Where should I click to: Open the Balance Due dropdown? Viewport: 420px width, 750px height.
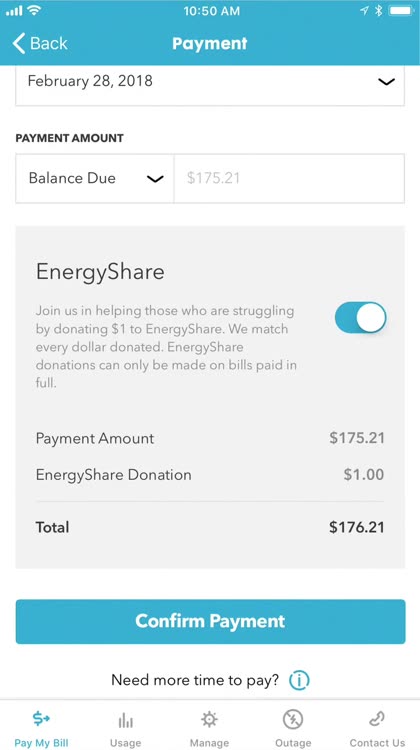click(95, 178)
